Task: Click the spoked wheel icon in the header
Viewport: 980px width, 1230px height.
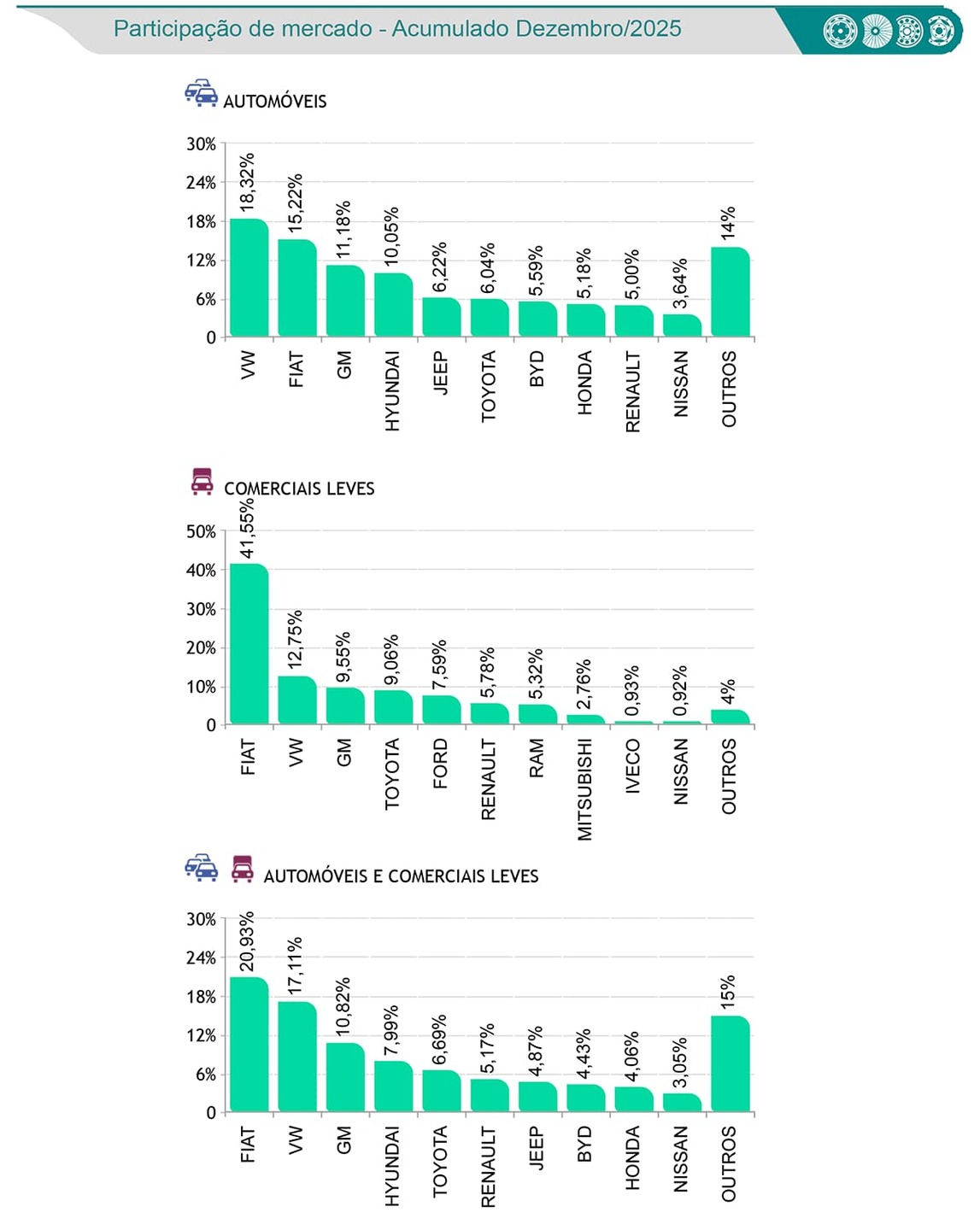Action: tap(876, 32)
